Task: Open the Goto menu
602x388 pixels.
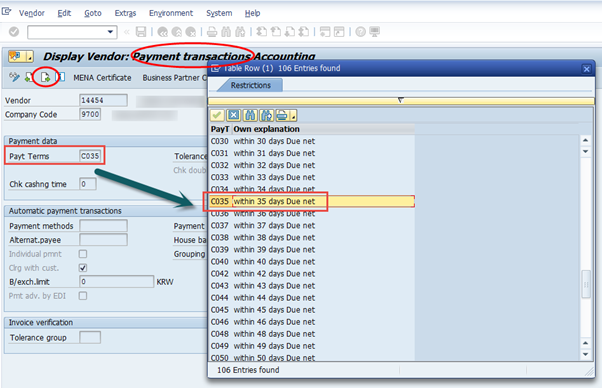Action: [x=93, y=13]
